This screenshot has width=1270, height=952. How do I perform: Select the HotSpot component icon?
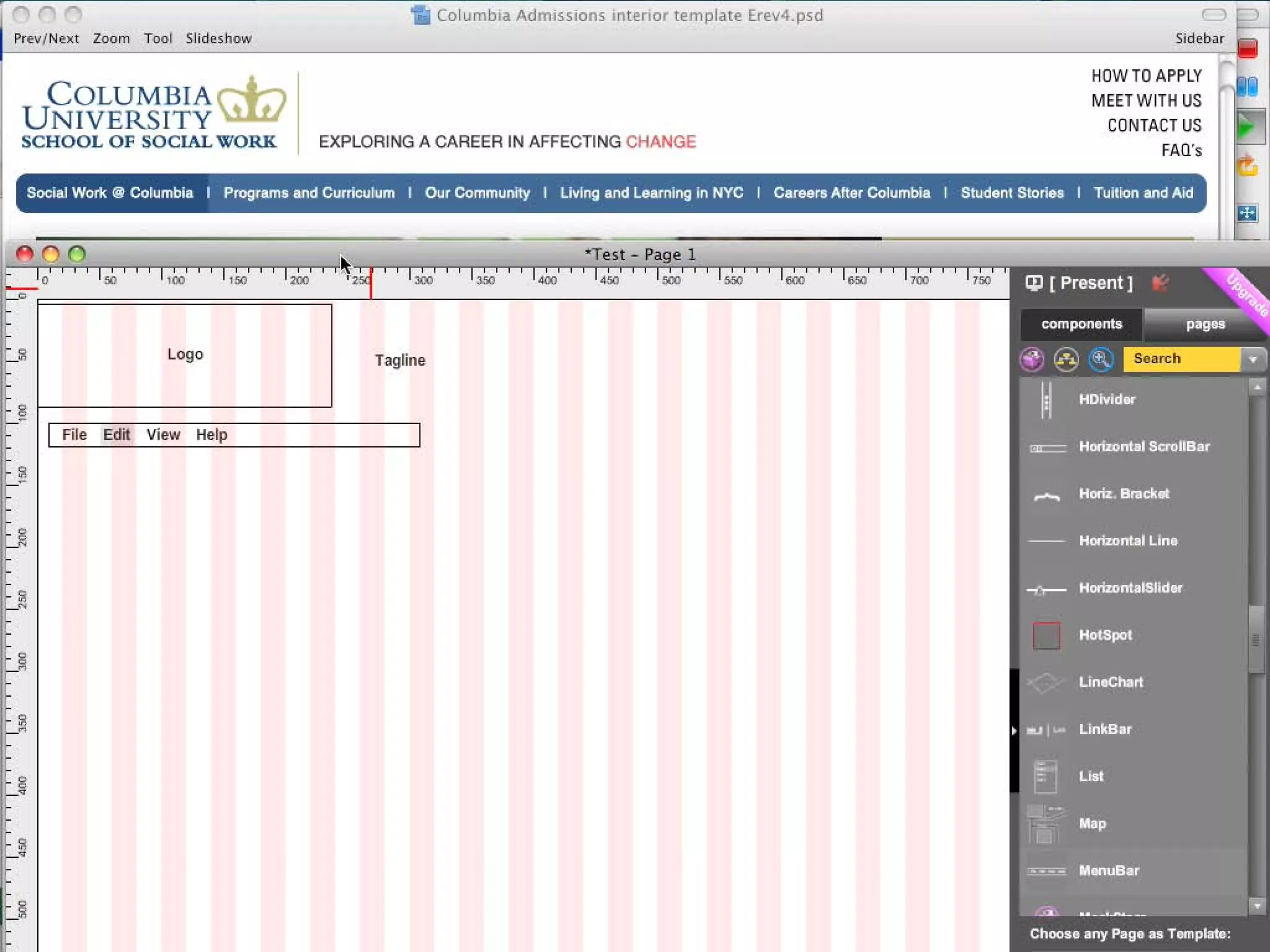[1046, 635]
